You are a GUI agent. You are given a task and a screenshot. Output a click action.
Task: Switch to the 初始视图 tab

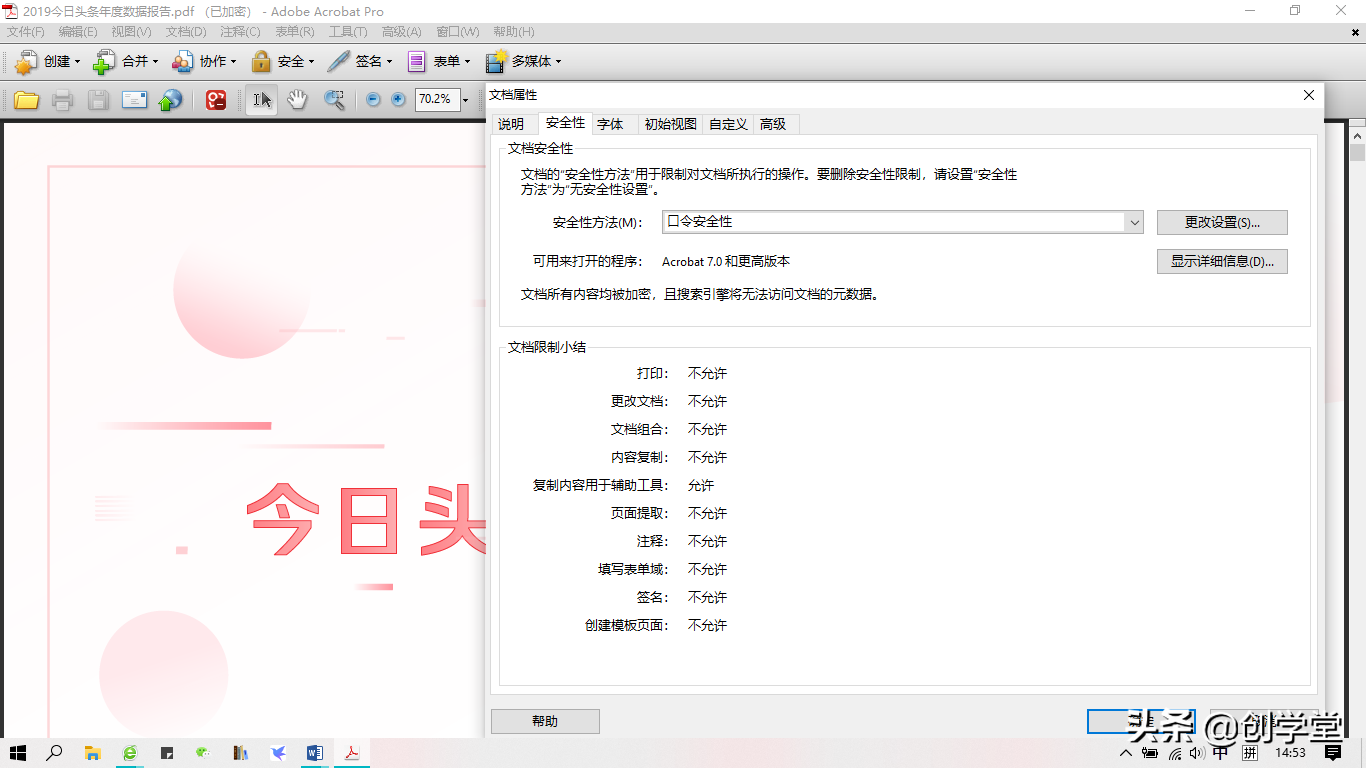coord(670,124)
